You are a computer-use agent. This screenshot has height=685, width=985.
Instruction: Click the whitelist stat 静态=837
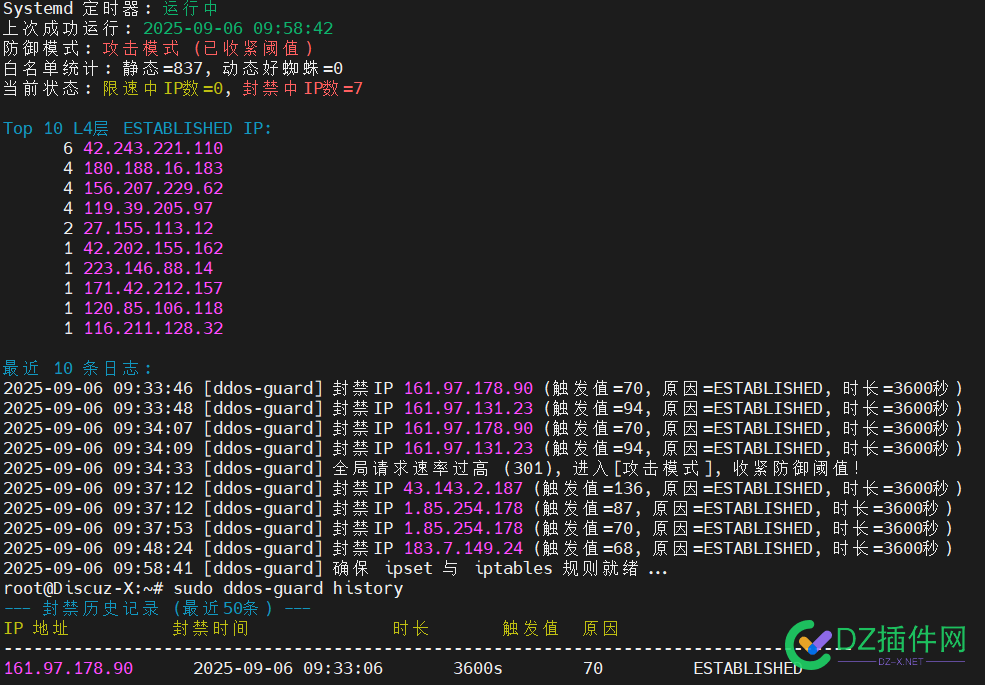(163, 68)
